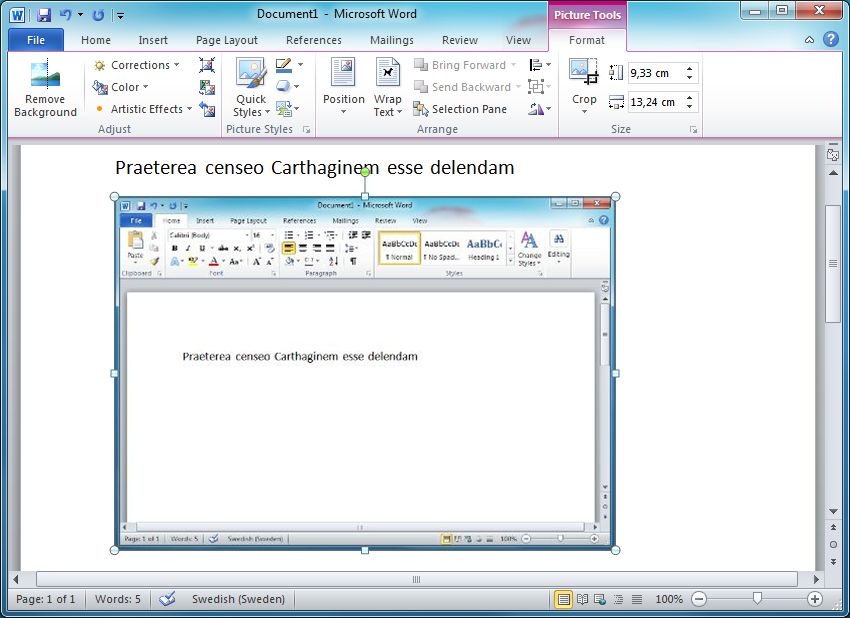Click the Align objects icon

[536, 65]
